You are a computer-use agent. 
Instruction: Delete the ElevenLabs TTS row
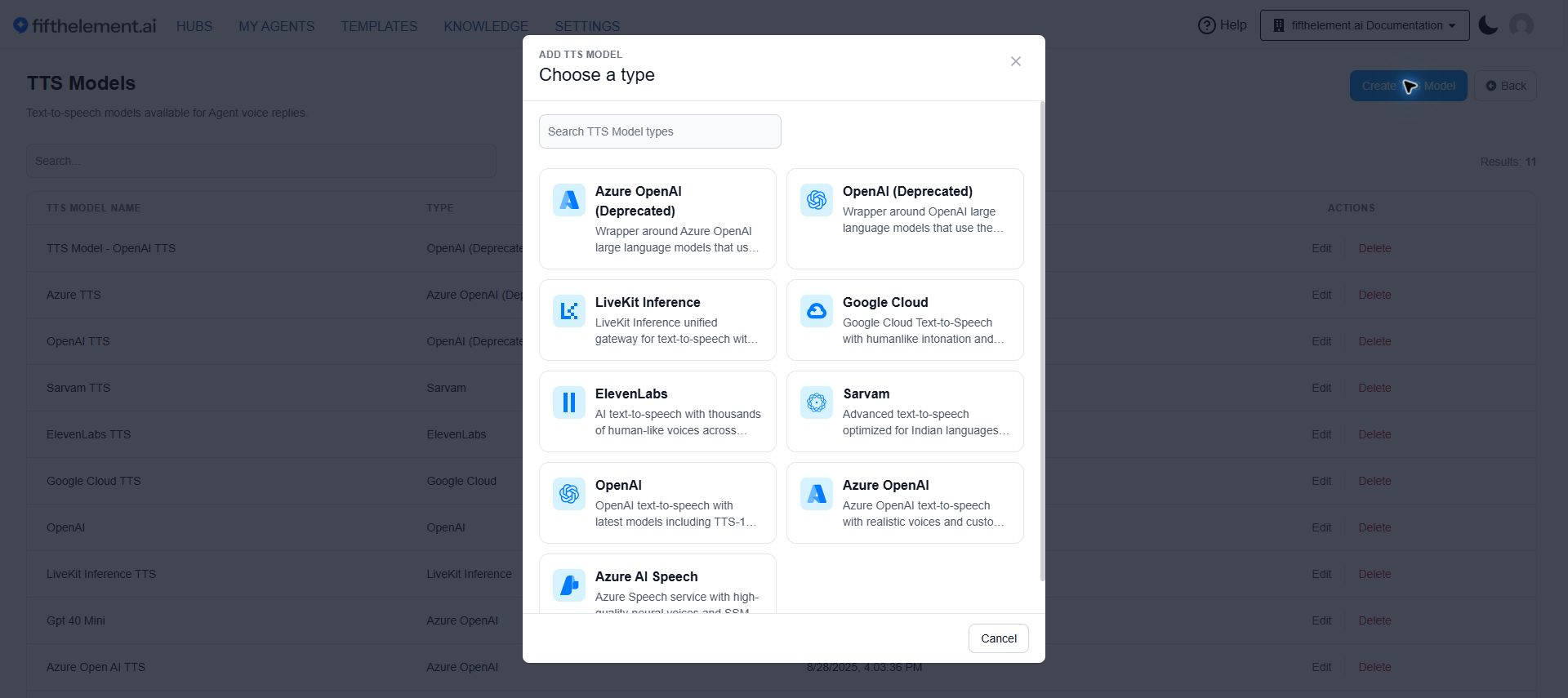(1374, 434)
